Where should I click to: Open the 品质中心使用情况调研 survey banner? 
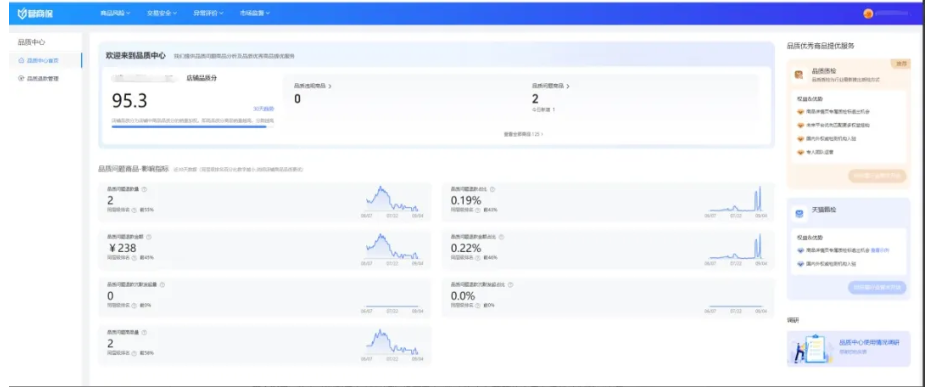click(x=848, y=349)
